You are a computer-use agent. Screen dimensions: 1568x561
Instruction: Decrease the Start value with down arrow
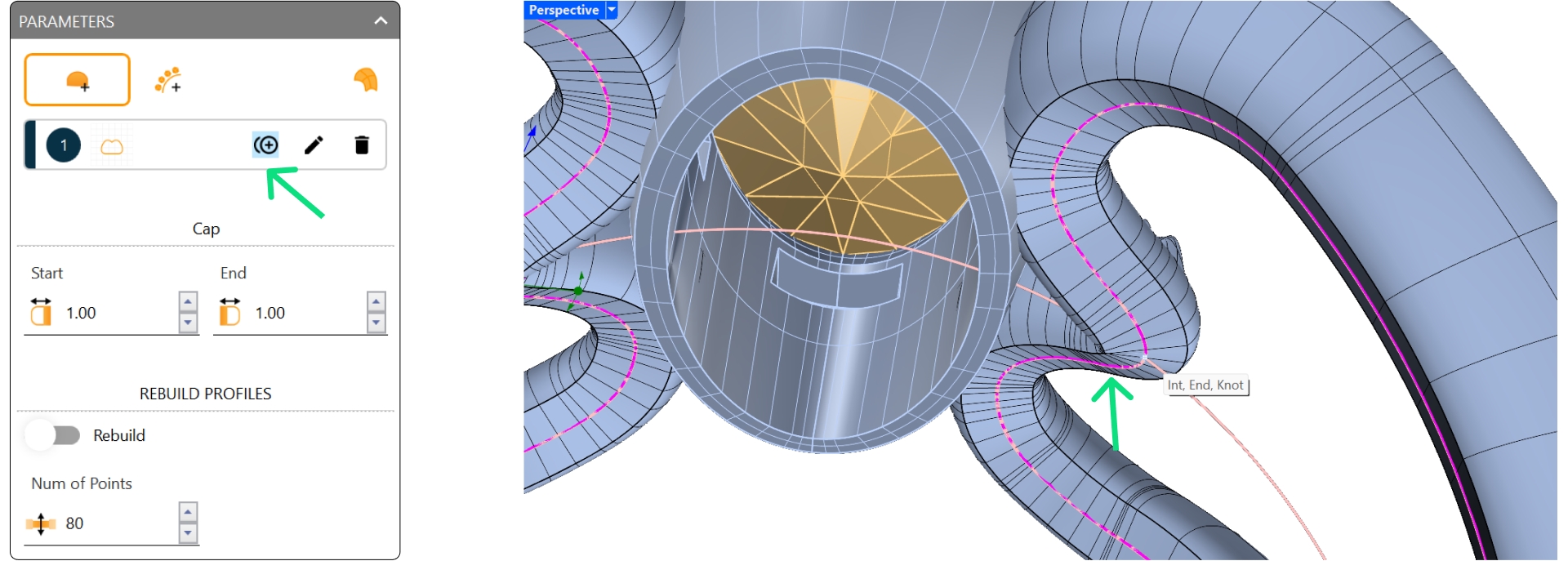coord(188,323)
